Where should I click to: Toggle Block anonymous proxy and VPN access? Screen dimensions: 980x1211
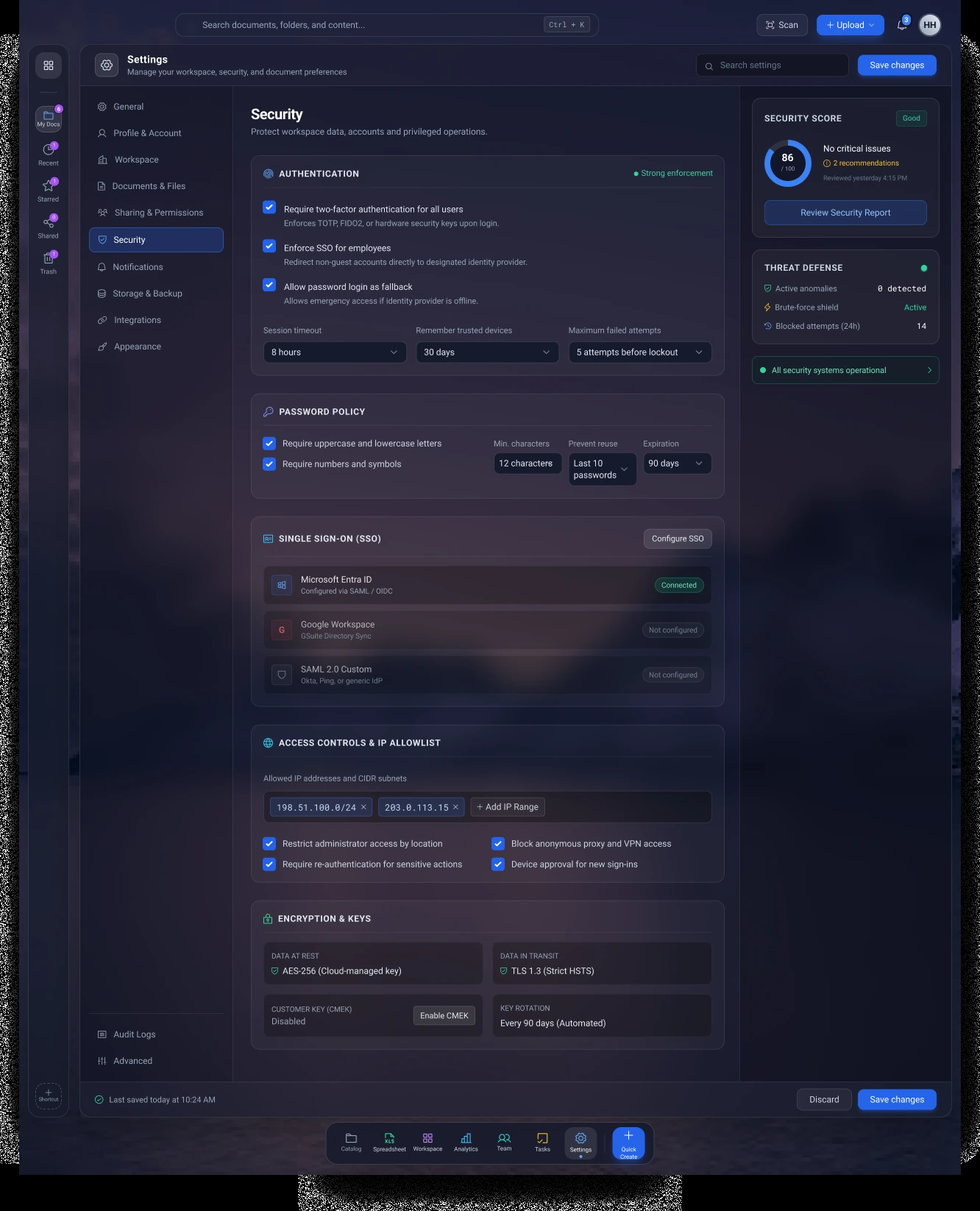coord(498,844)
